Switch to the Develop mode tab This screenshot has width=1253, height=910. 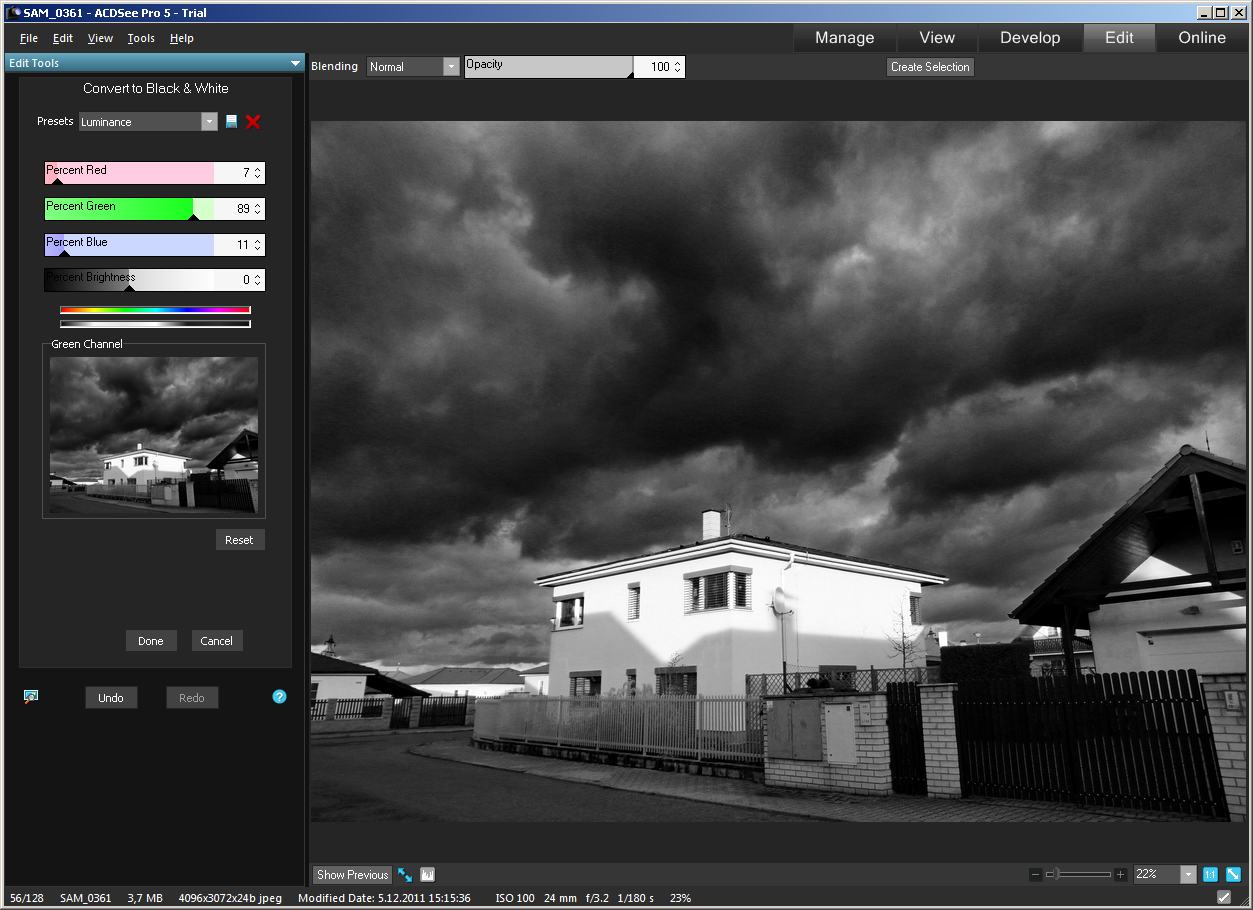click(x=1029, y=38)
